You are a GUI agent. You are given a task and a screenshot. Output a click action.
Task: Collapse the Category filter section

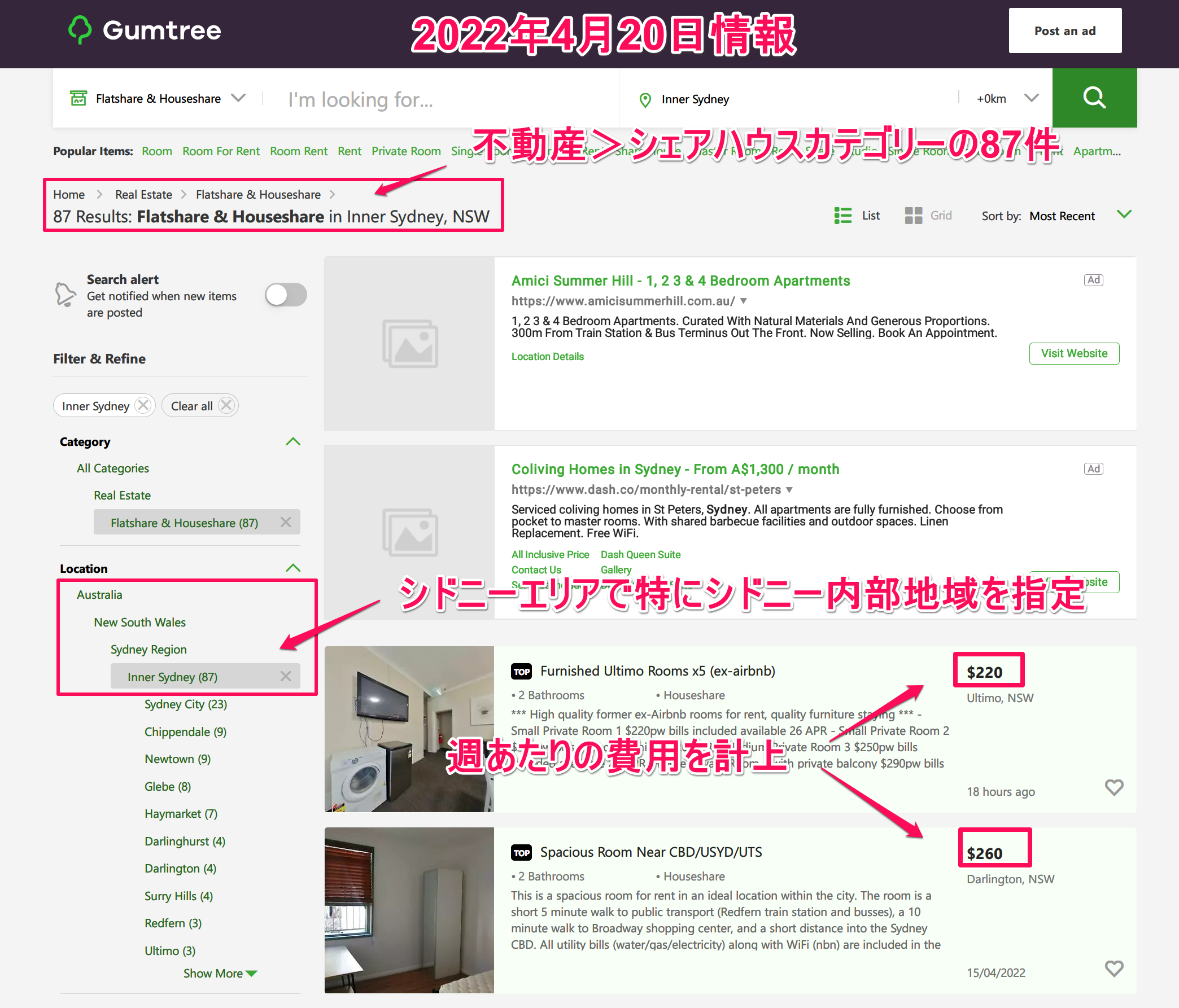click(292, 441)
